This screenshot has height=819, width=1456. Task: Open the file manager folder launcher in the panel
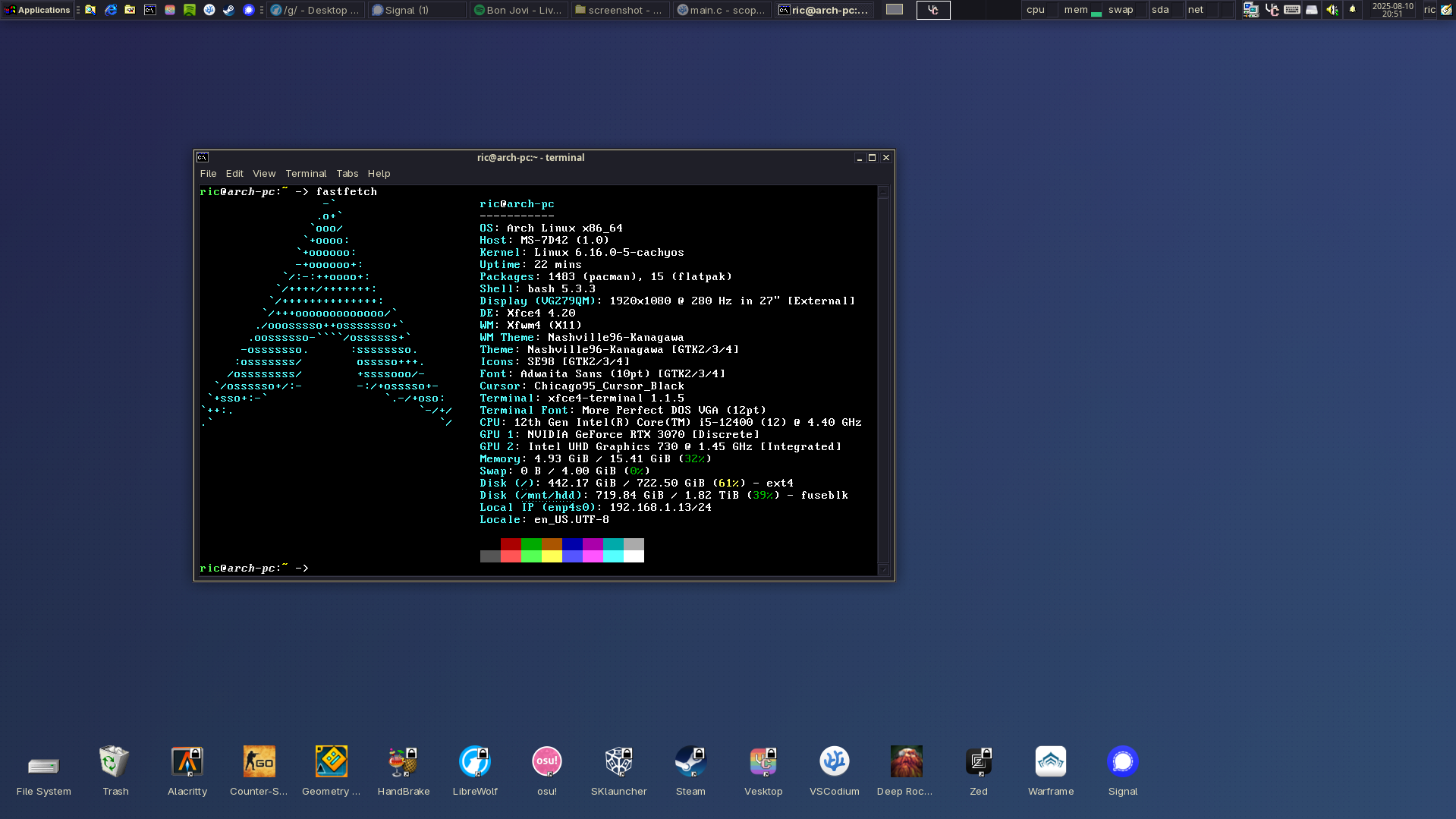coord(131,10)
